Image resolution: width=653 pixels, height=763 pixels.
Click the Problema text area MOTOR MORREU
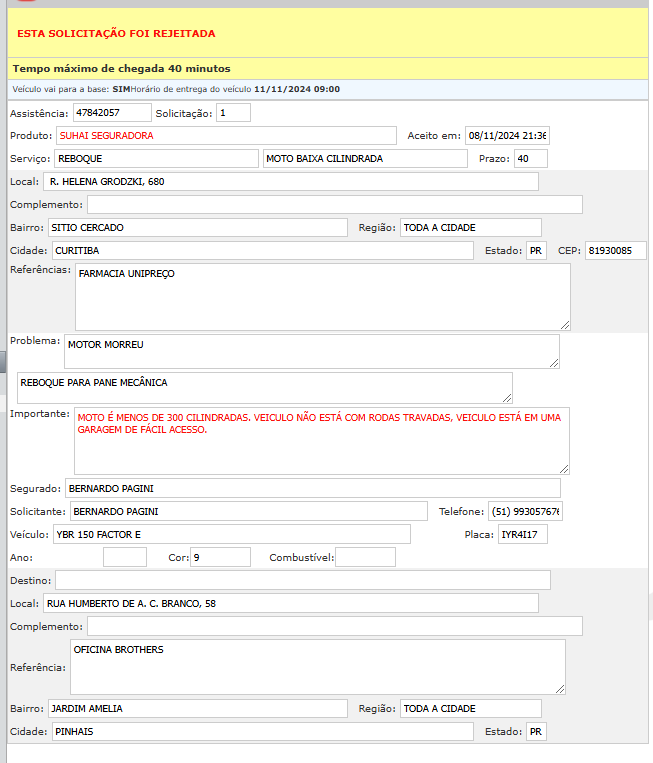(311, 351)
